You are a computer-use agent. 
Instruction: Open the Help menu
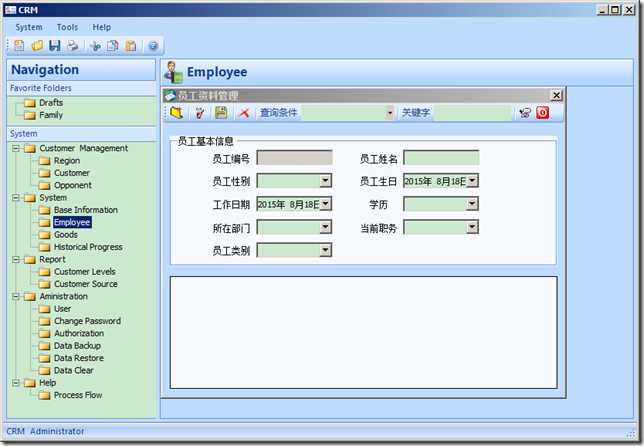point(101,27)
